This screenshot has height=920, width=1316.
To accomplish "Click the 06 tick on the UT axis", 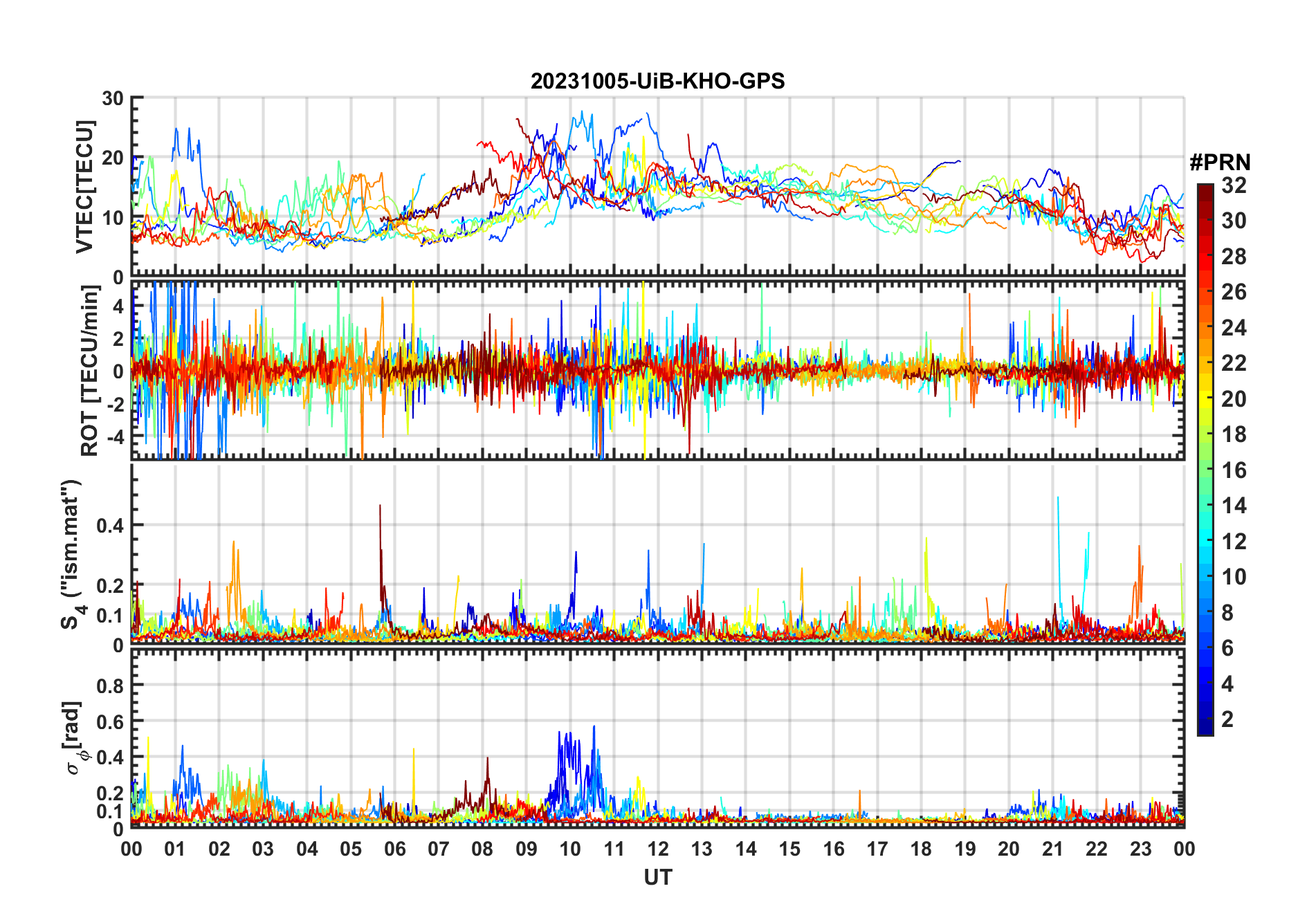I will (x=395, y=849).
